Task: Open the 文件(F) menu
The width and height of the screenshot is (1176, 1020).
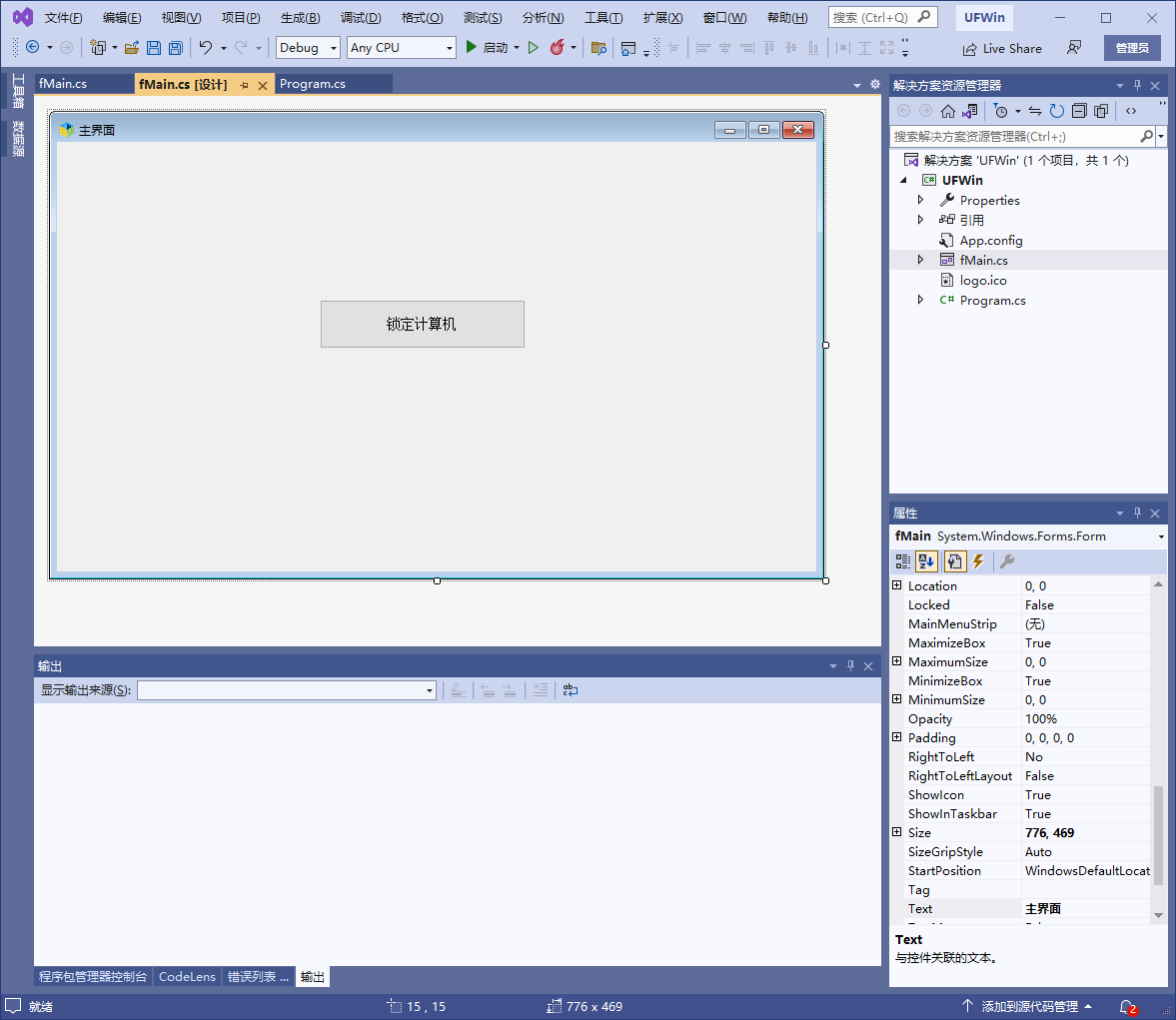Action: (63, 17)
